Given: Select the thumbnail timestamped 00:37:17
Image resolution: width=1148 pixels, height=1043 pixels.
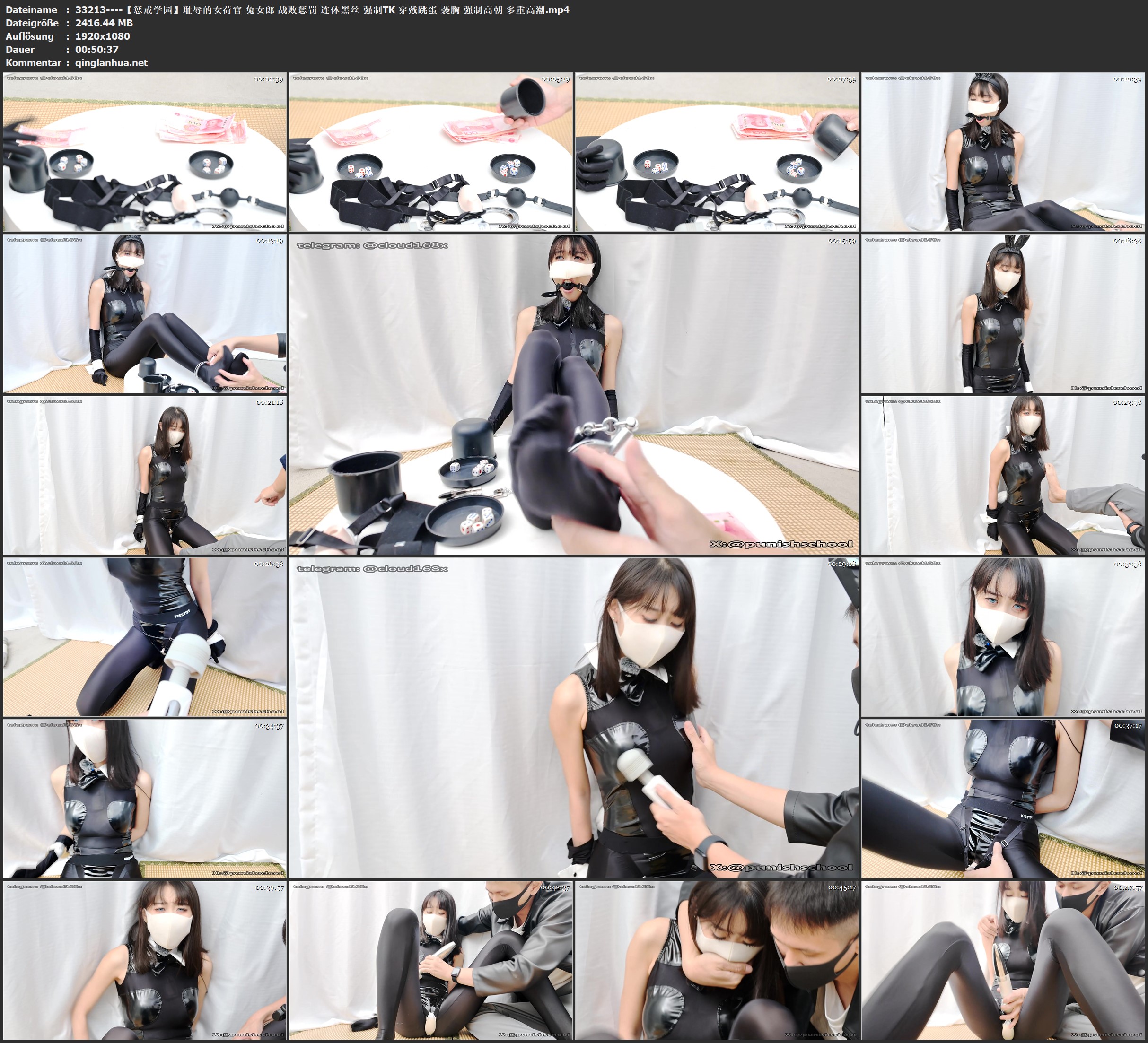Looking at the screenshot, I should (x=1003, y=799).
